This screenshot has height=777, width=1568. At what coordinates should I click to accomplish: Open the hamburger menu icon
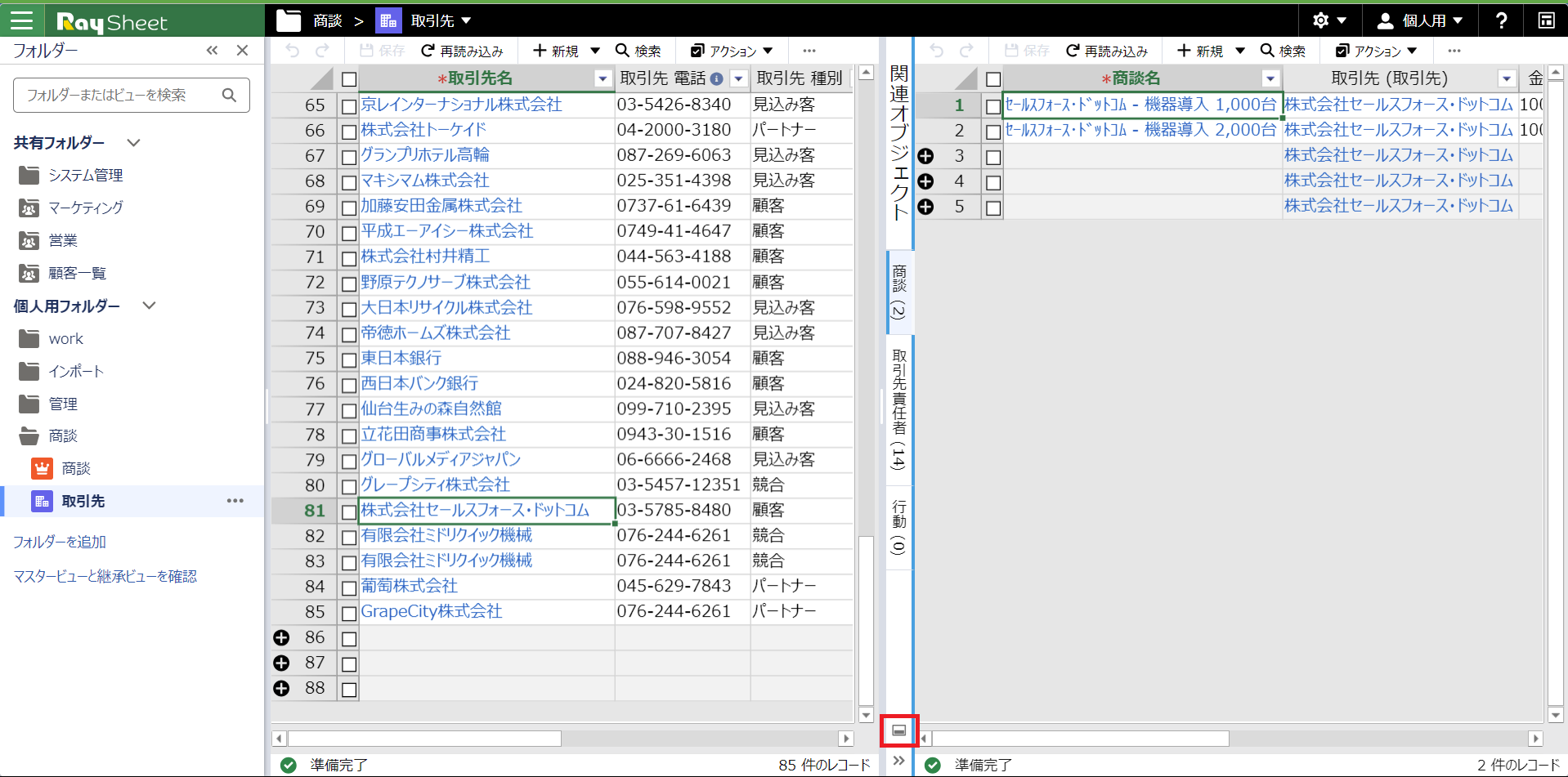click(x=22, y=20)
